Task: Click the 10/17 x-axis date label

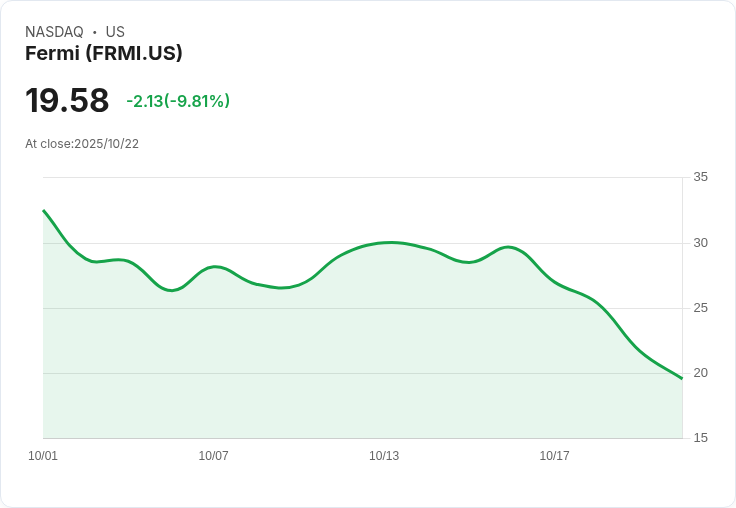Action: pyautogui.click(x=554, y=455)
